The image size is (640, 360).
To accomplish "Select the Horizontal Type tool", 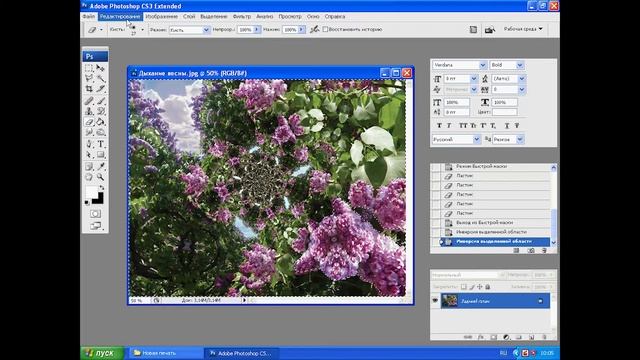I will pos(100,144).
